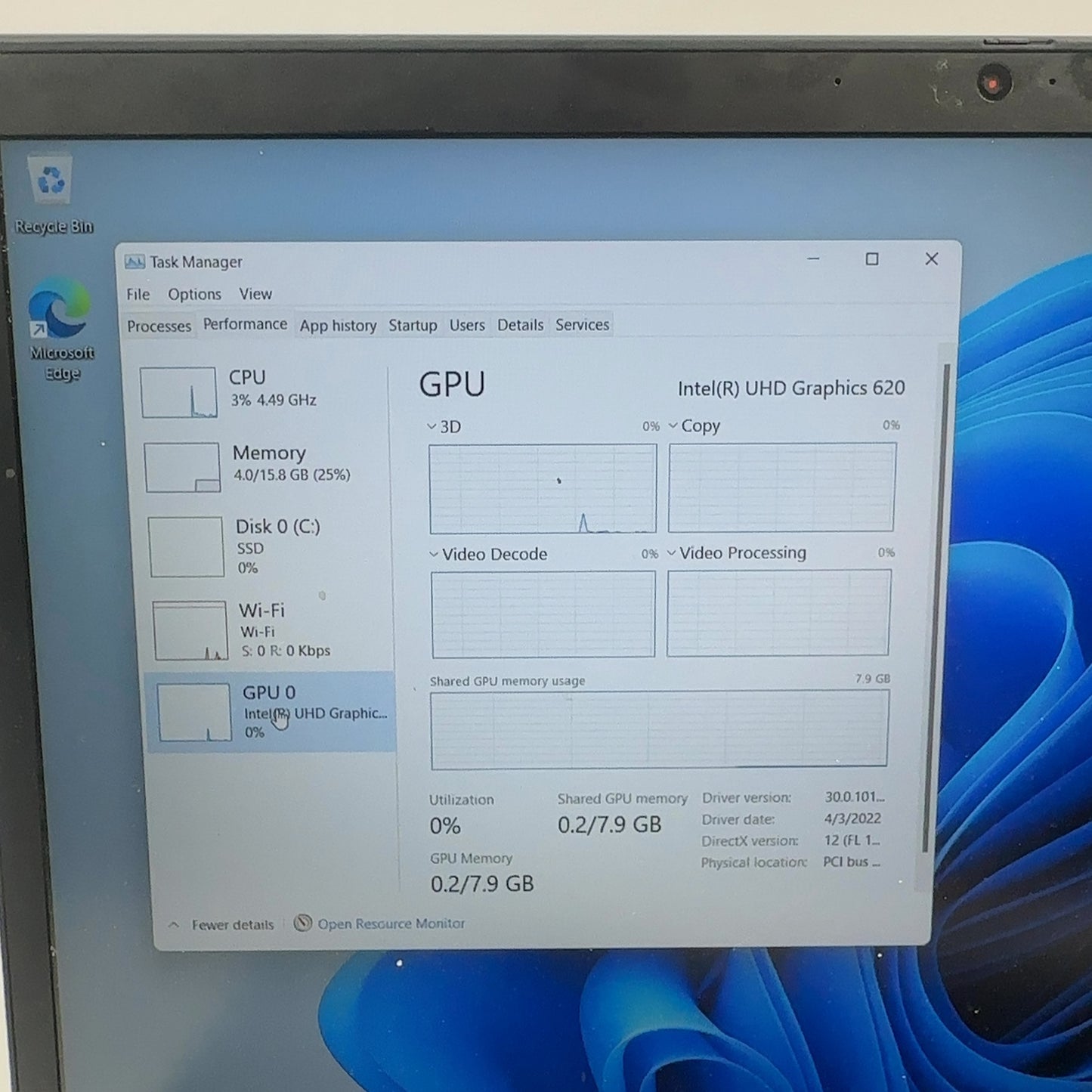Viewport: 1092px width, 1092px height.
Task: Click the DirectX version 12 value
Action: (x=852, y=840)
